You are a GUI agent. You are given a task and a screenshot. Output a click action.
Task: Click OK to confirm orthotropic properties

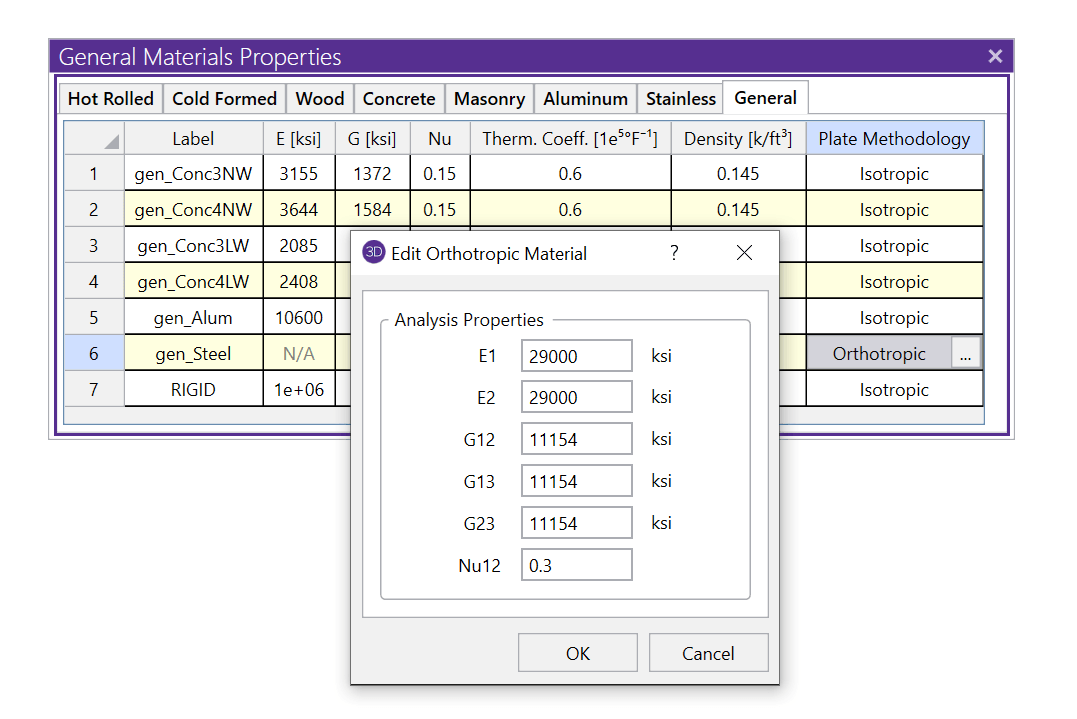577,653
